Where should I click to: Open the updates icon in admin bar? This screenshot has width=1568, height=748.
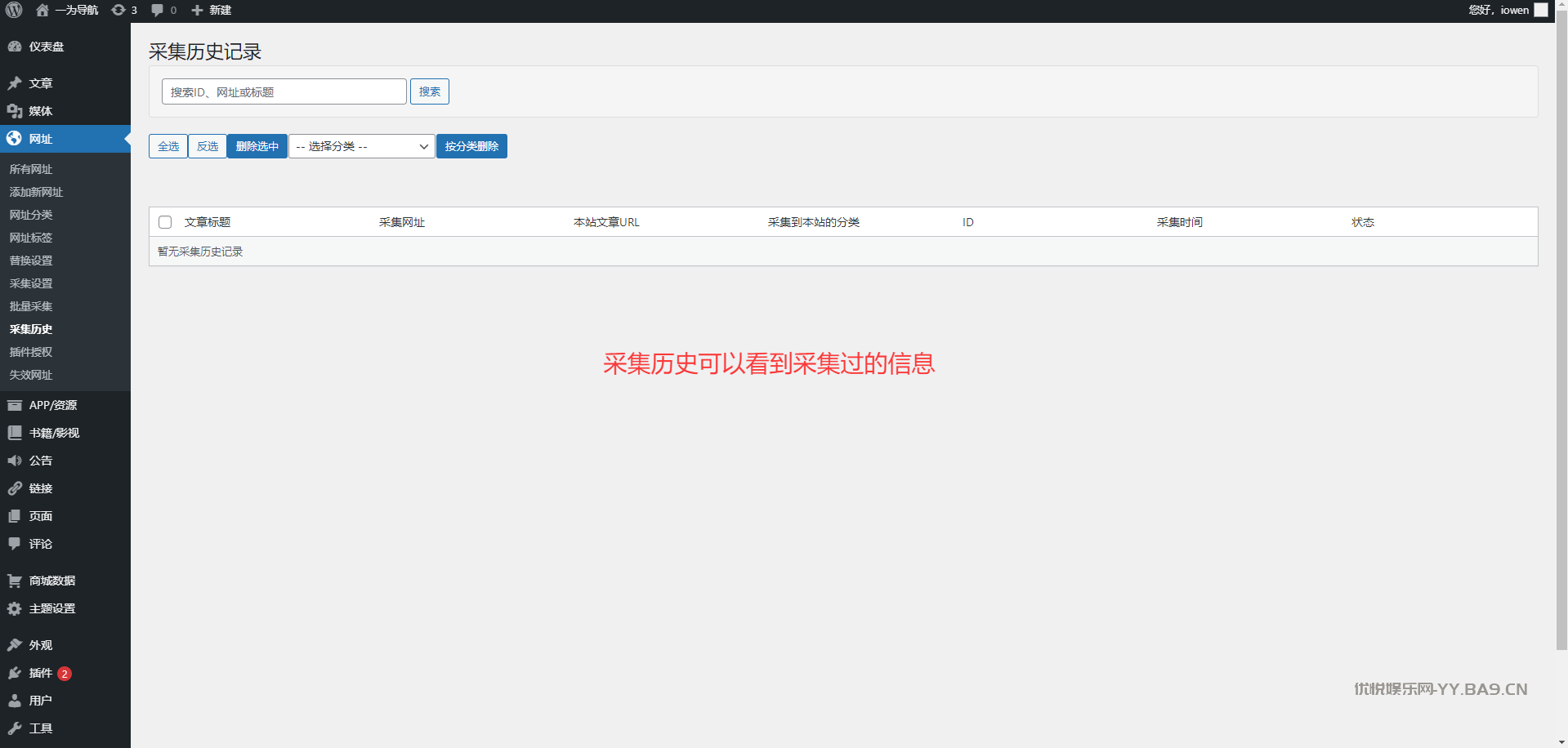119,10
